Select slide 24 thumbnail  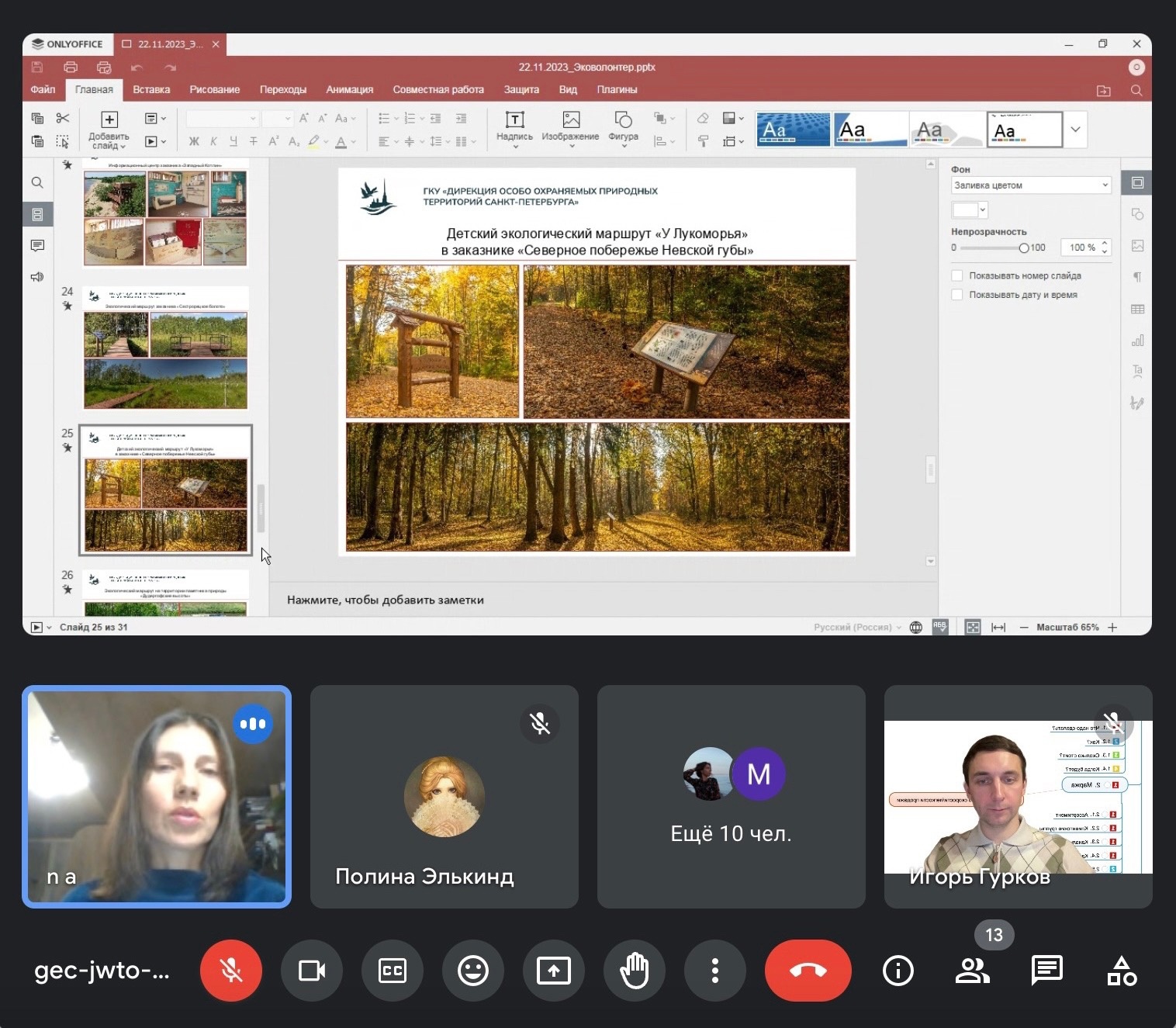165,348
